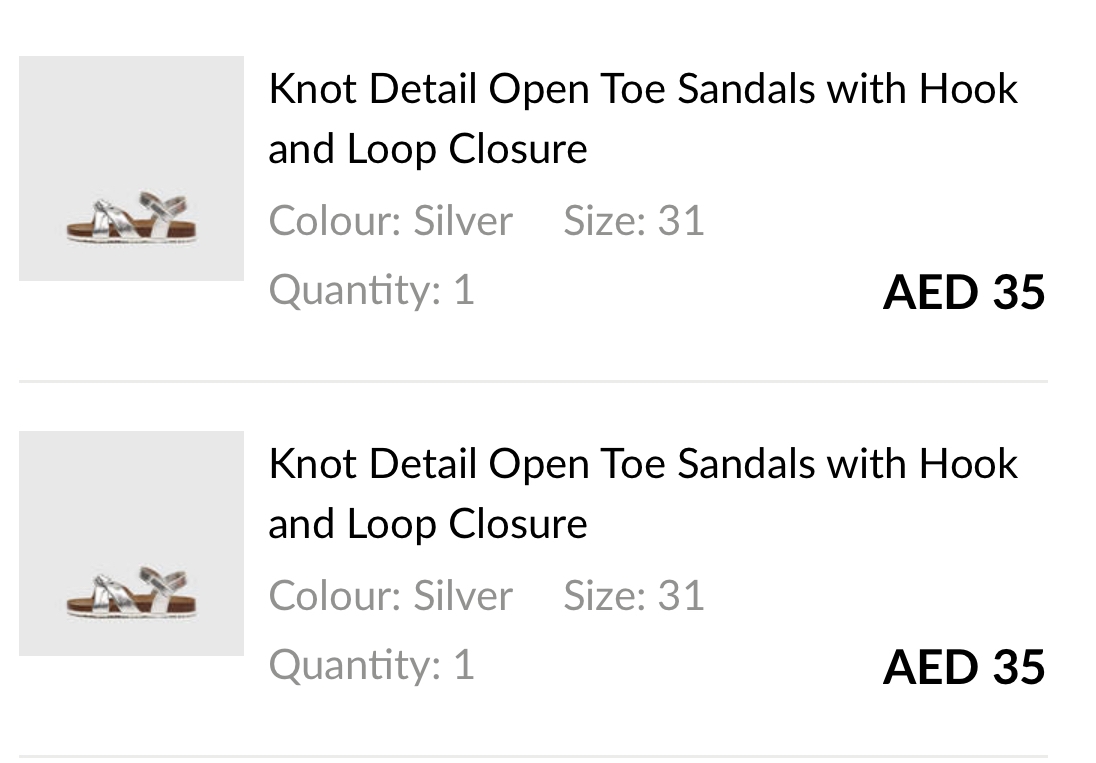1096x763 pixels.
Task: Click the divider line below the second item
Action: [x=533, y=756]
